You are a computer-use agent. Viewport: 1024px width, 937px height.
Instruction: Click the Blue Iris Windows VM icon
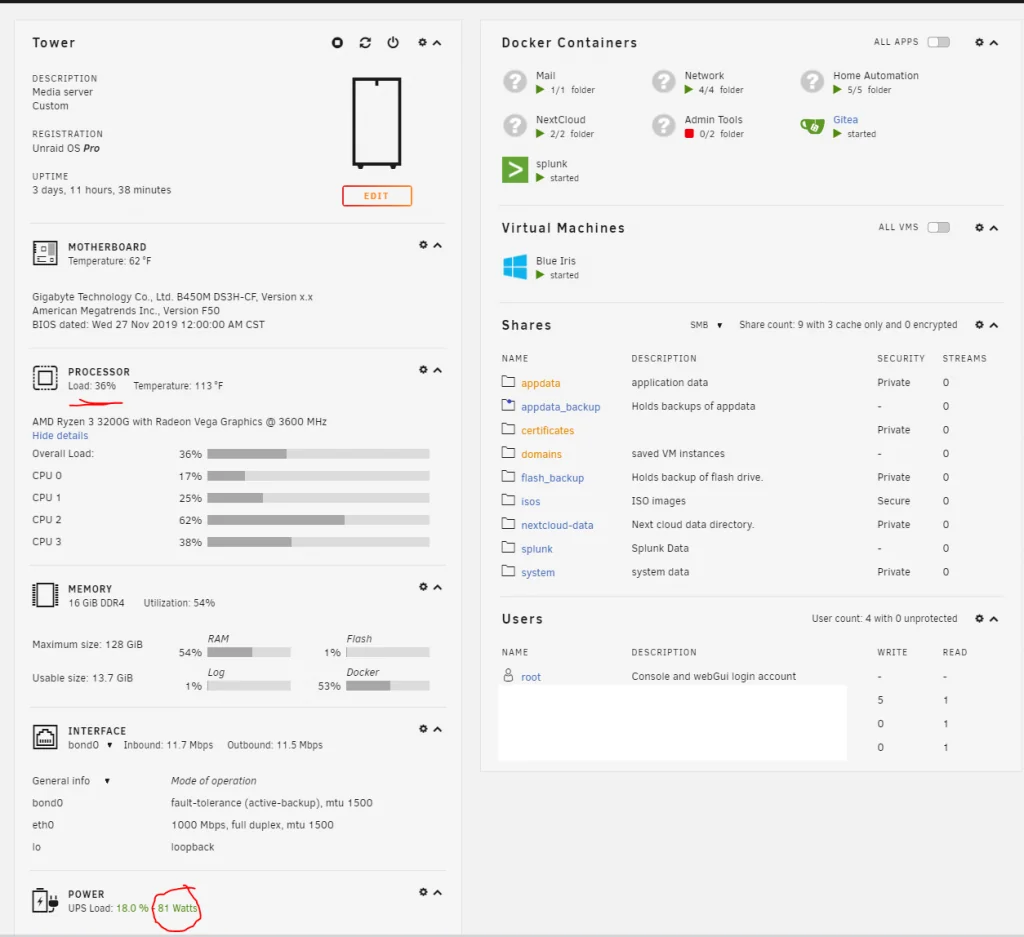click(x=515, y=267)
